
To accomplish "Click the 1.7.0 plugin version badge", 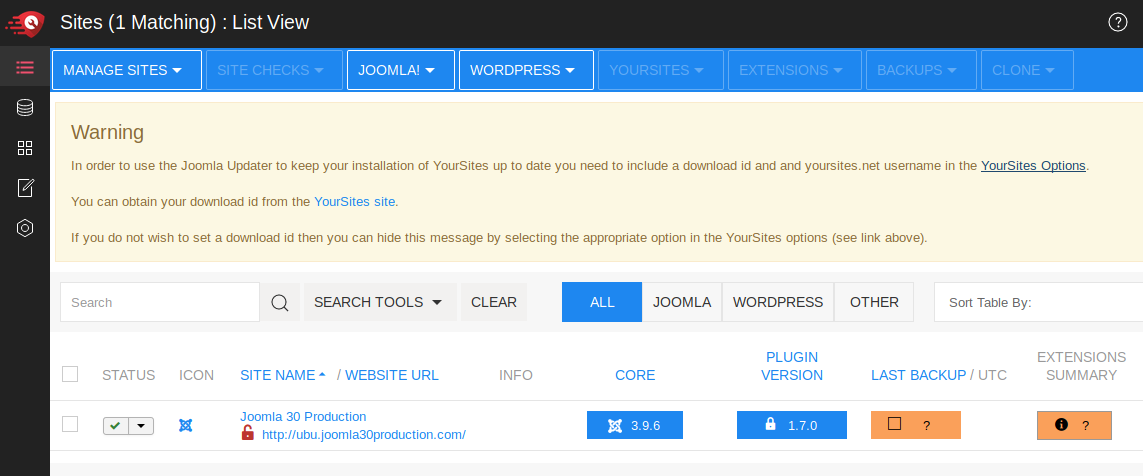I will pos(792,425).
